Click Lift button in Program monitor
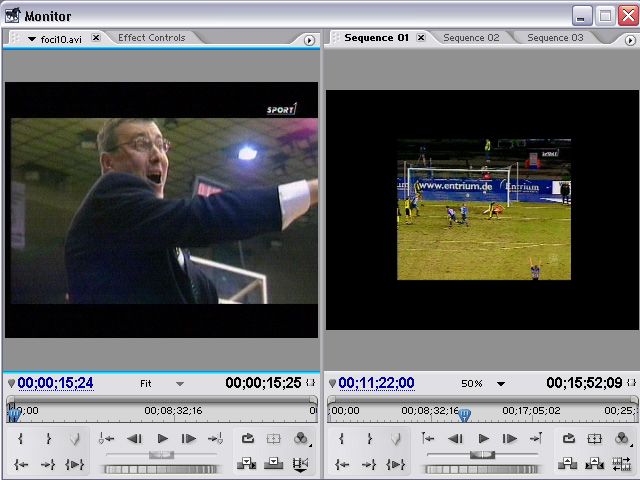 pyautogui.click(x=568, y=463)
